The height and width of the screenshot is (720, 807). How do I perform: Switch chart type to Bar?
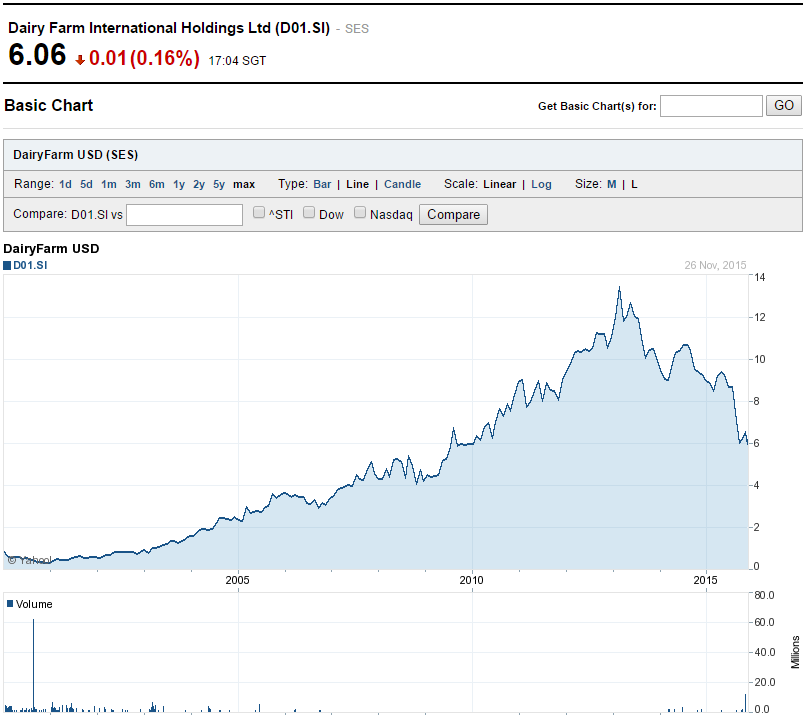[322, 184]
